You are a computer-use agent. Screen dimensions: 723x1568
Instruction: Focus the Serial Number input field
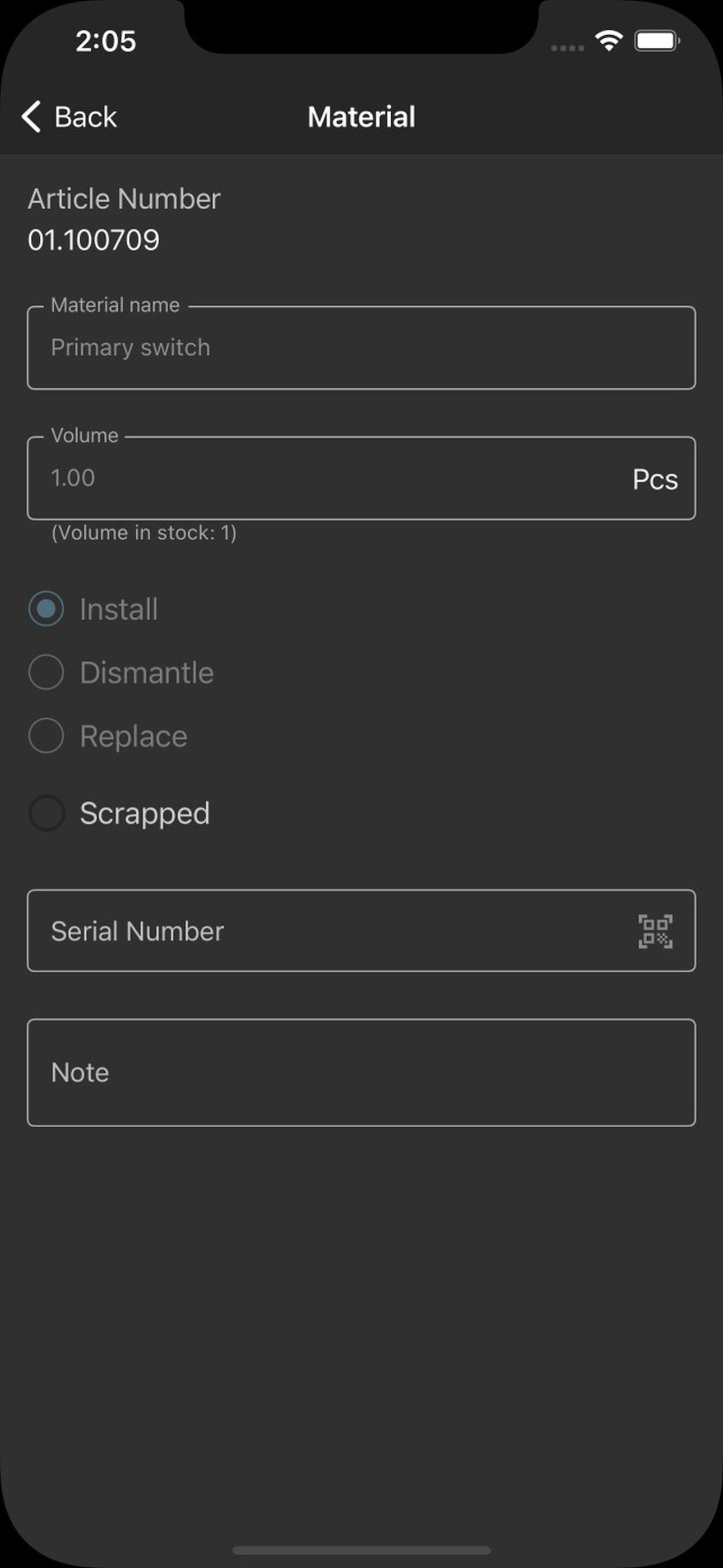coord(361,931)
